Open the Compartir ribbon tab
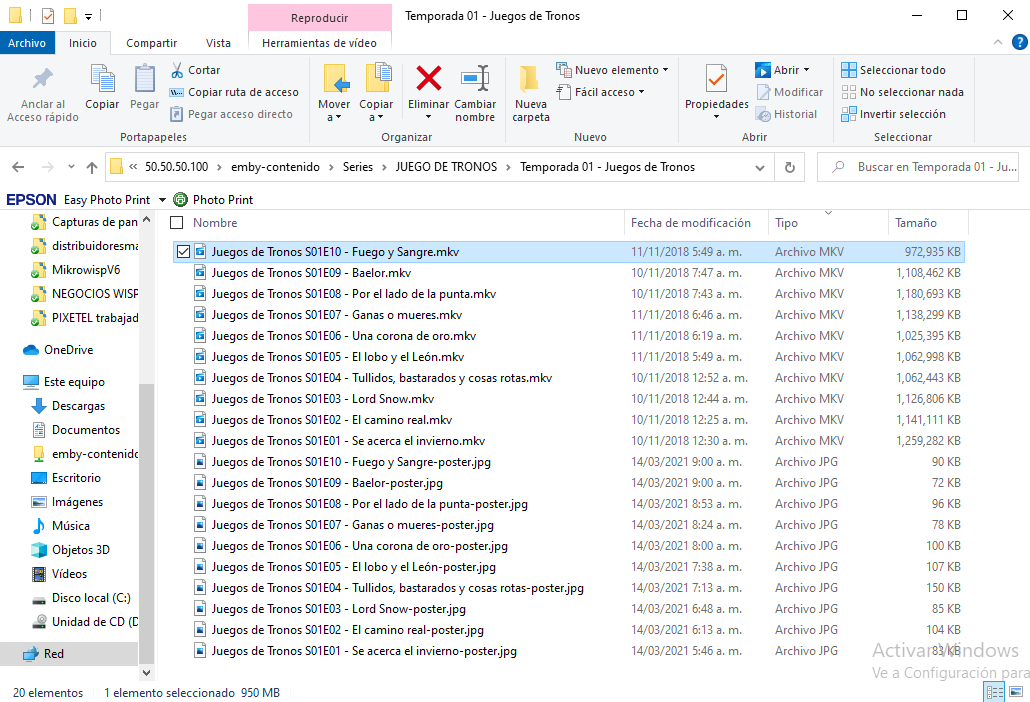The image size is (1030, 702). point(151,43)
